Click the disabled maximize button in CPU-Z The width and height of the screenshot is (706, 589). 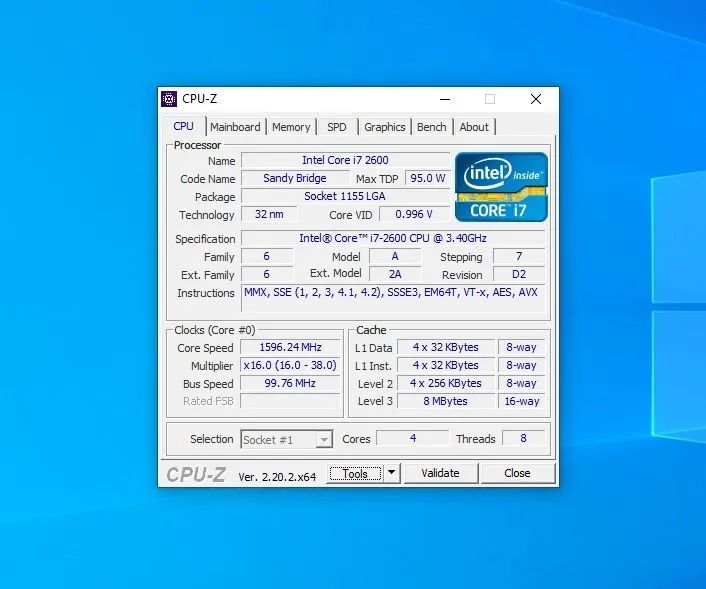point(490,99)
